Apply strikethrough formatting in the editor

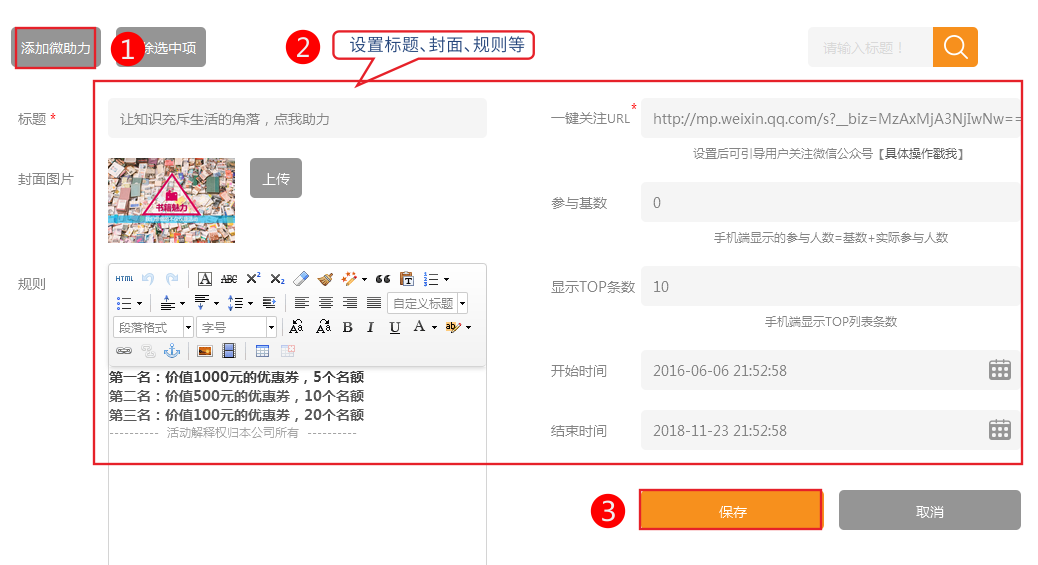tap(229, 279)
